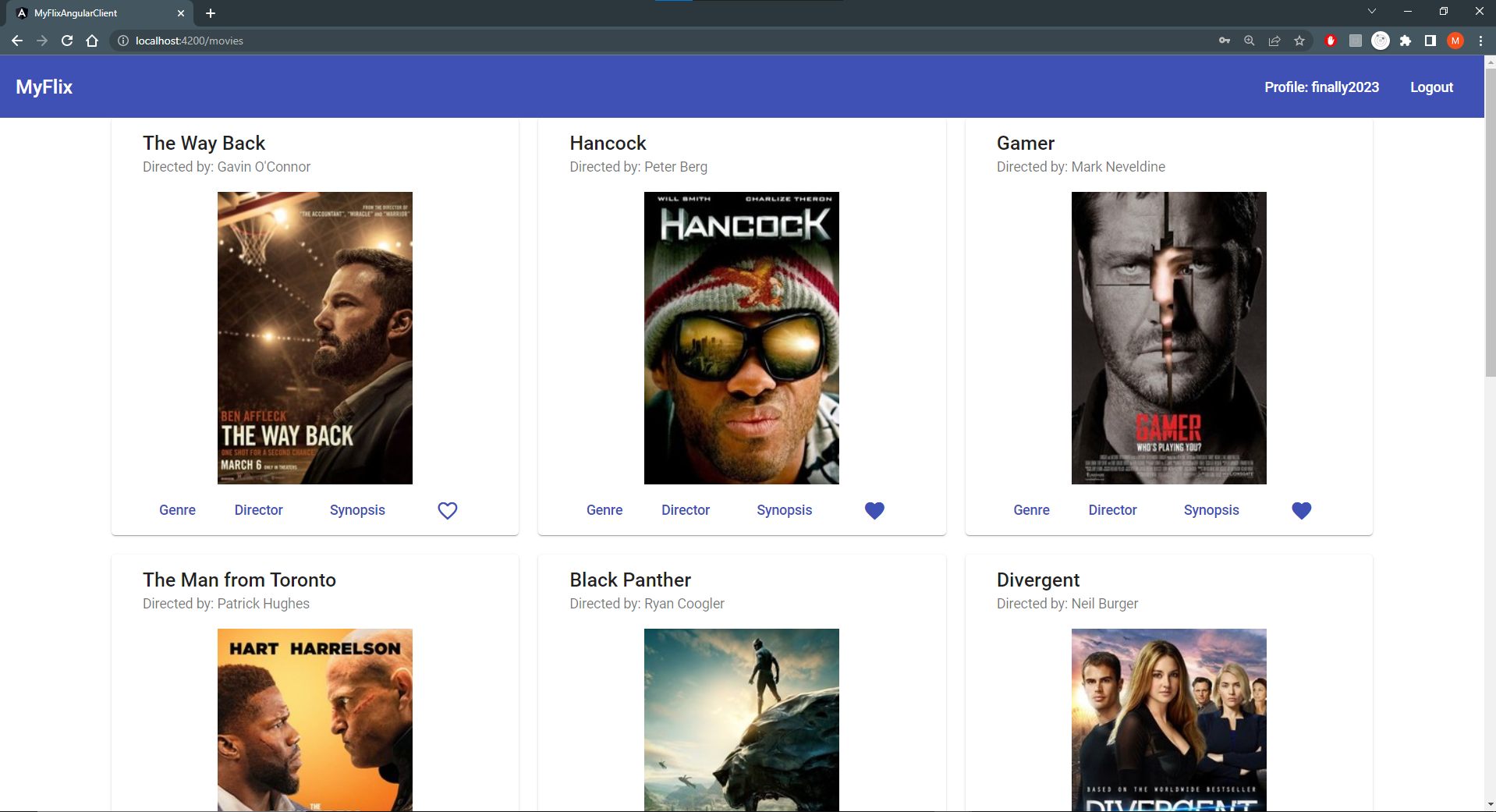Open the Extensions puzzle icon

(x=1406, y=41)
